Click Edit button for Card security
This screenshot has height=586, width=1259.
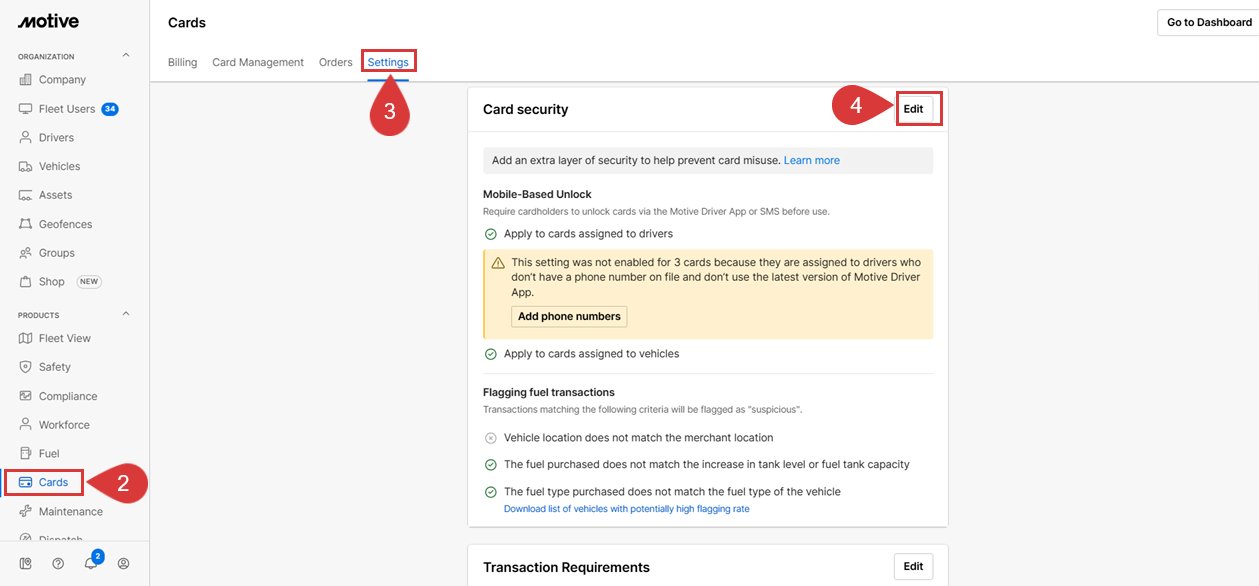click(x=913, y=109)
